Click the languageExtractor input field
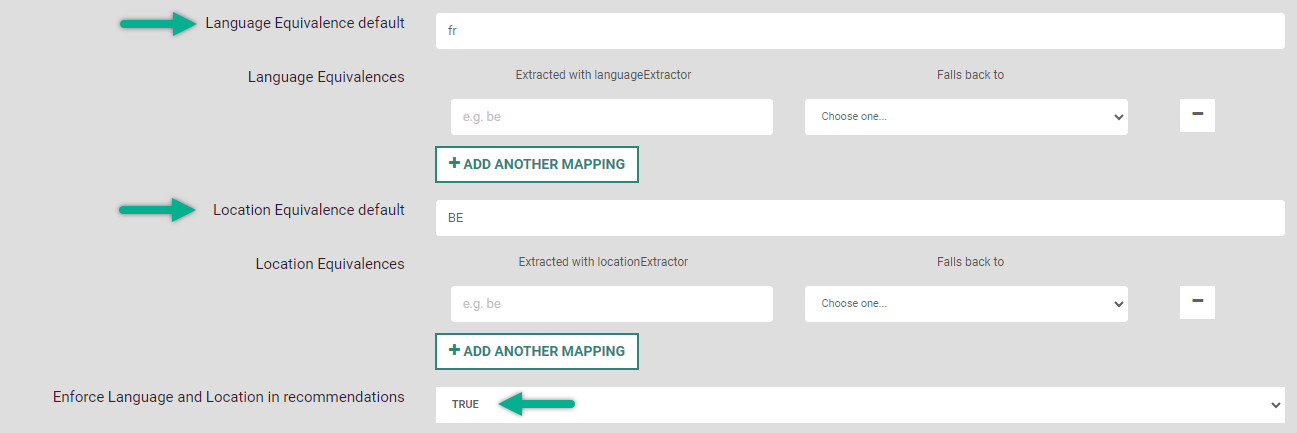 [611, 116]
